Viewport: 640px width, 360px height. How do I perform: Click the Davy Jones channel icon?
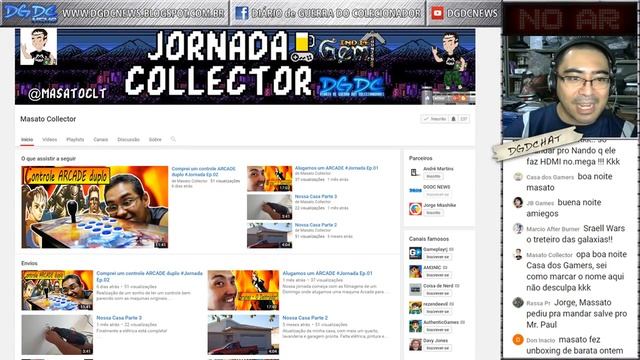415,344
